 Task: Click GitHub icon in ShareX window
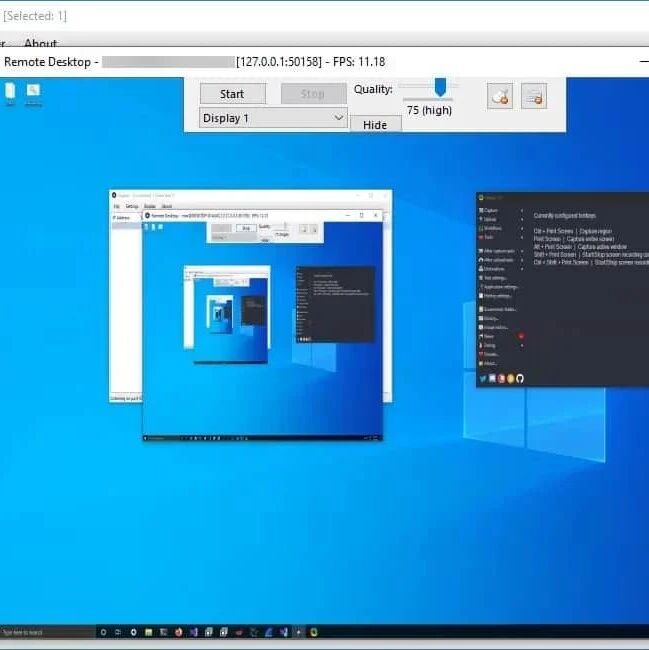pos(520,378)
